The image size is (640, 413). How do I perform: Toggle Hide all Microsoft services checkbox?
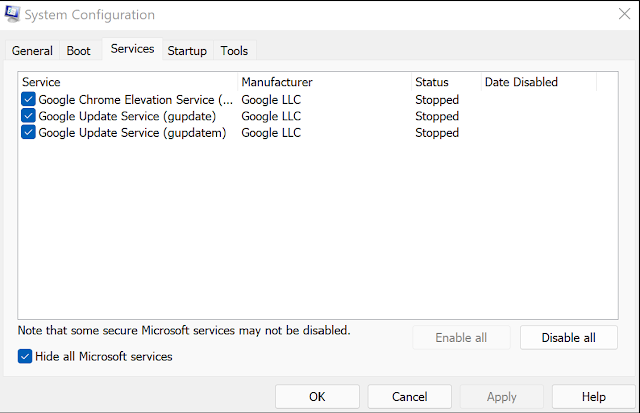25,357
